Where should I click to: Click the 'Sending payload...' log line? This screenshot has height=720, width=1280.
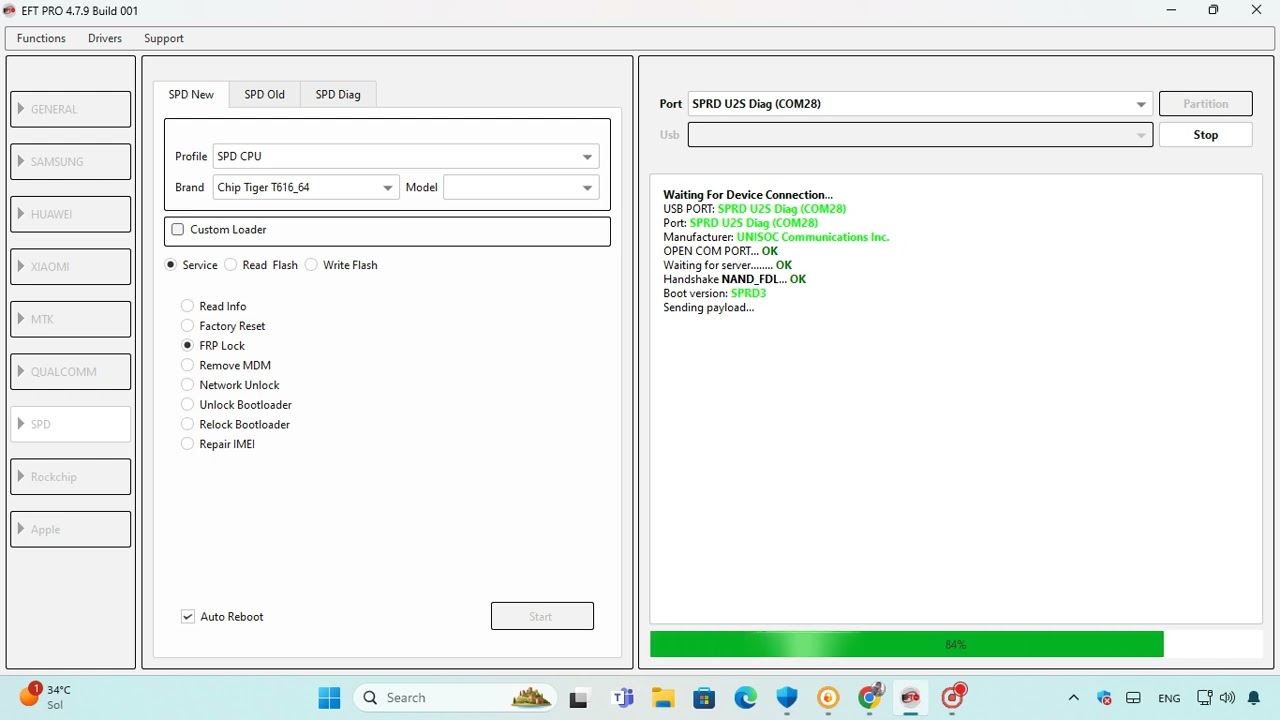click(x=709, y=307)
